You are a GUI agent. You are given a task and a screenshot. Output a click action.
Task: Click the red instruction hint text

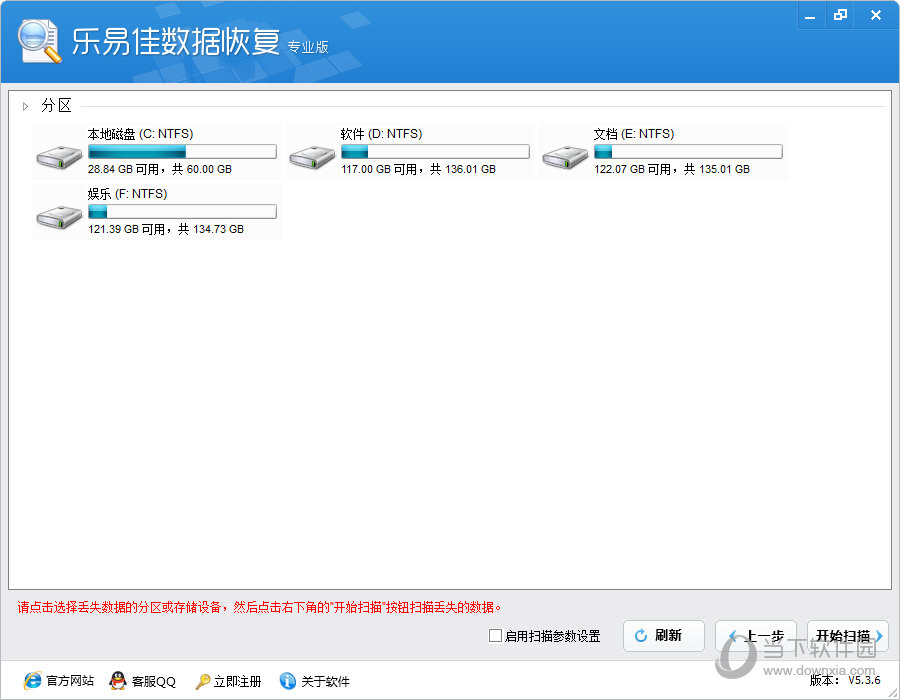(259, 607)
